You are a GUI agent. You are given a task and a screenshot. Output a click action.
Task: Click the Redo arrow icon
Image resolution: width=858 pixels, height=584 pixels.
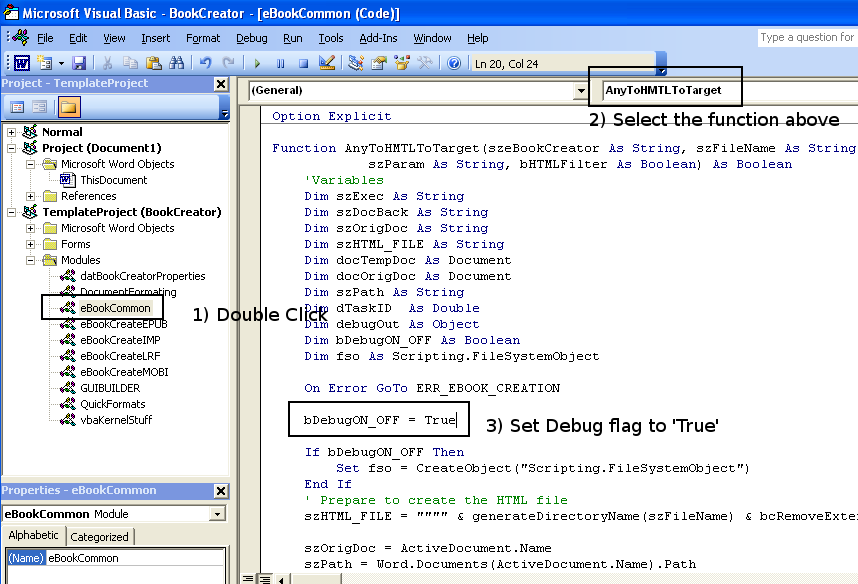tap(228, 63)
